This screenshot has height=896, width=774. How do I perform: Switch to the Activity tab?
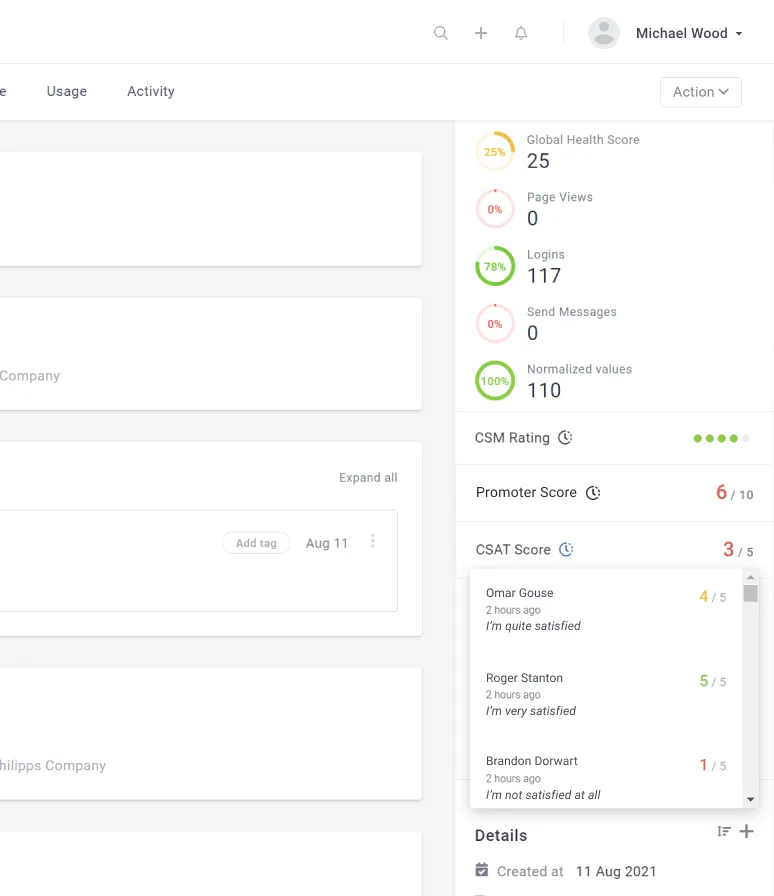click(151, 91)
